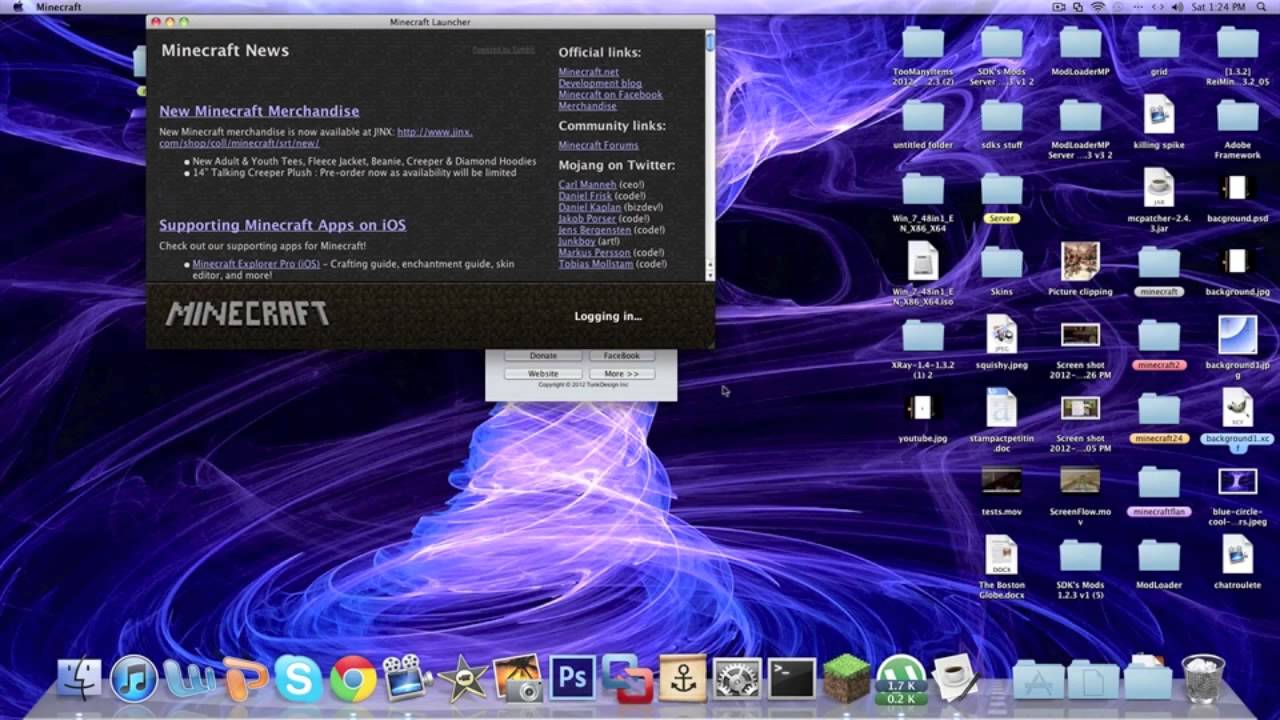Image resolution: width=1280 pixels, height=720 pixels.
Task: Click the Website button in background window
Action: click(x=543, y=373)
